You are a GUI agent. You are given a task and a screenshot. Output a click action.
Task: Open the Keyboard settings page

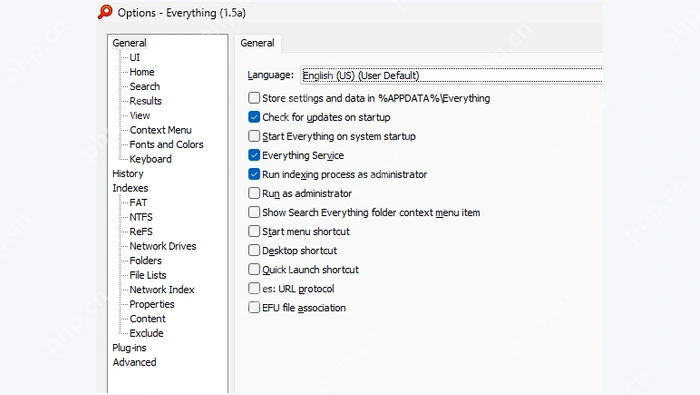pyautogui.click(x=150, y=159)
